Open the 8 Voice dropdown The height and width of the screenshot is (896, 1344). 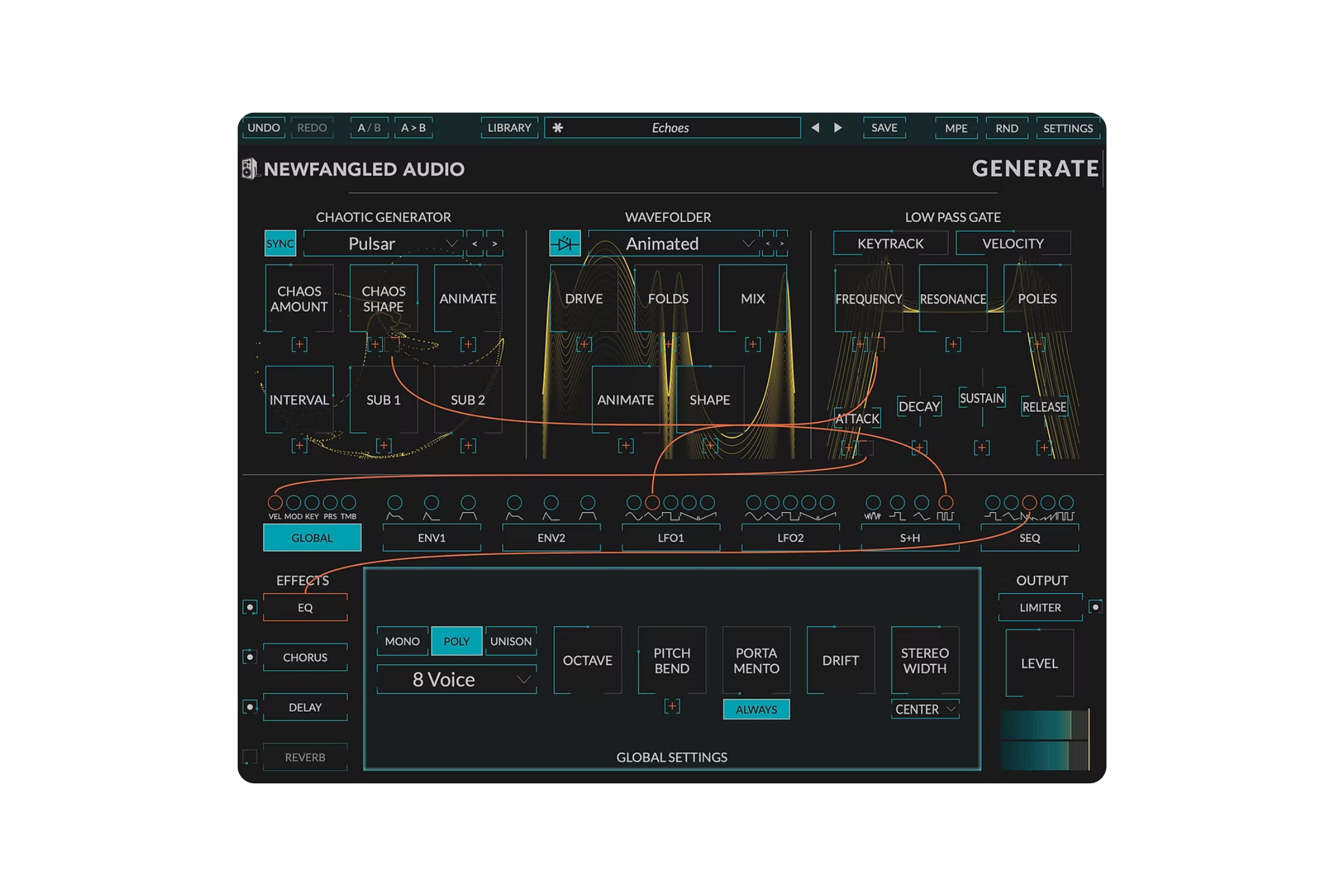coord(457,679)
